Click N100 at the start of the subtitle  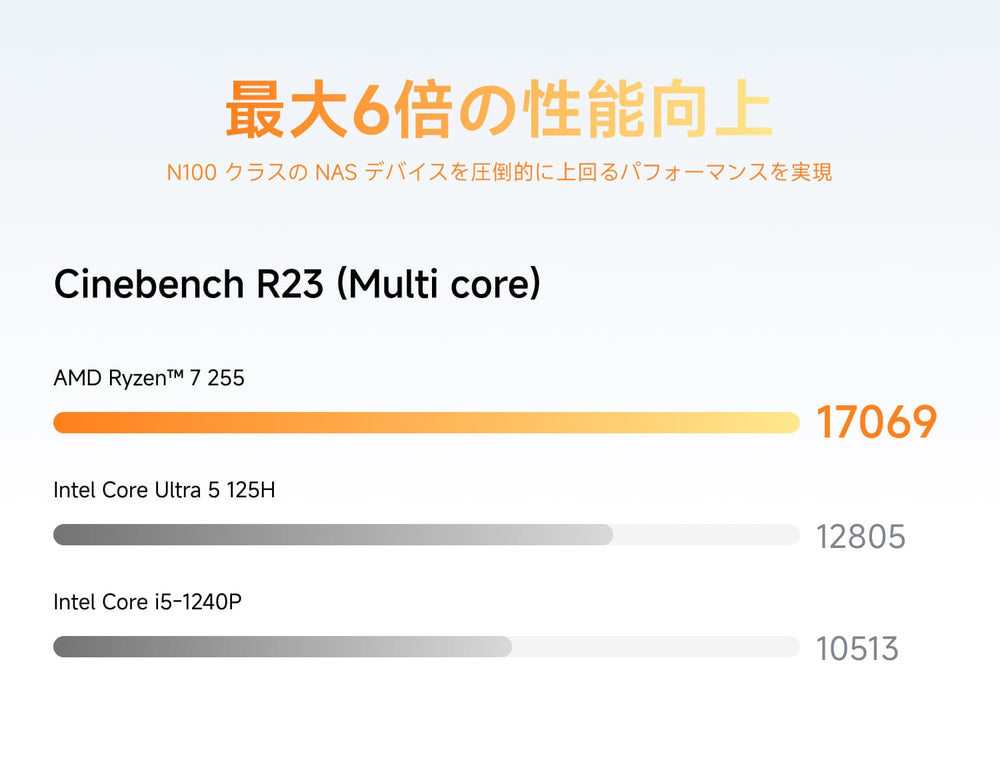point(190,173)
